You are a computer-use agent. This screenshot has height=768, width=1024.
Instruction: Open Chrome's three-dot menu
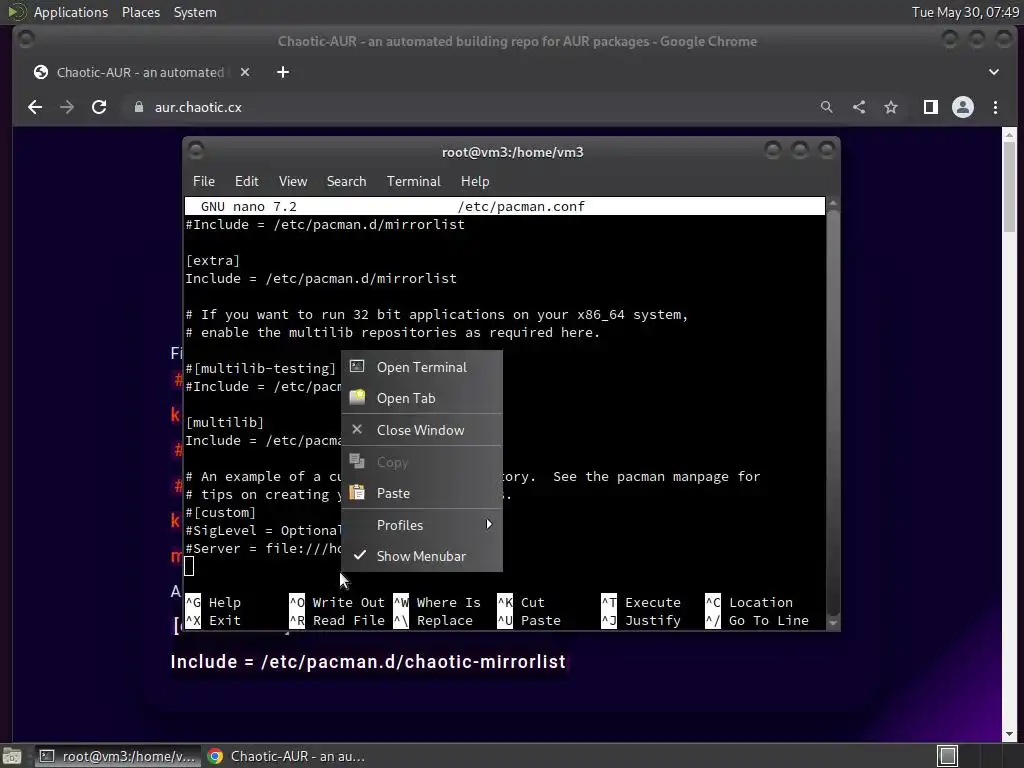point(995,107)
